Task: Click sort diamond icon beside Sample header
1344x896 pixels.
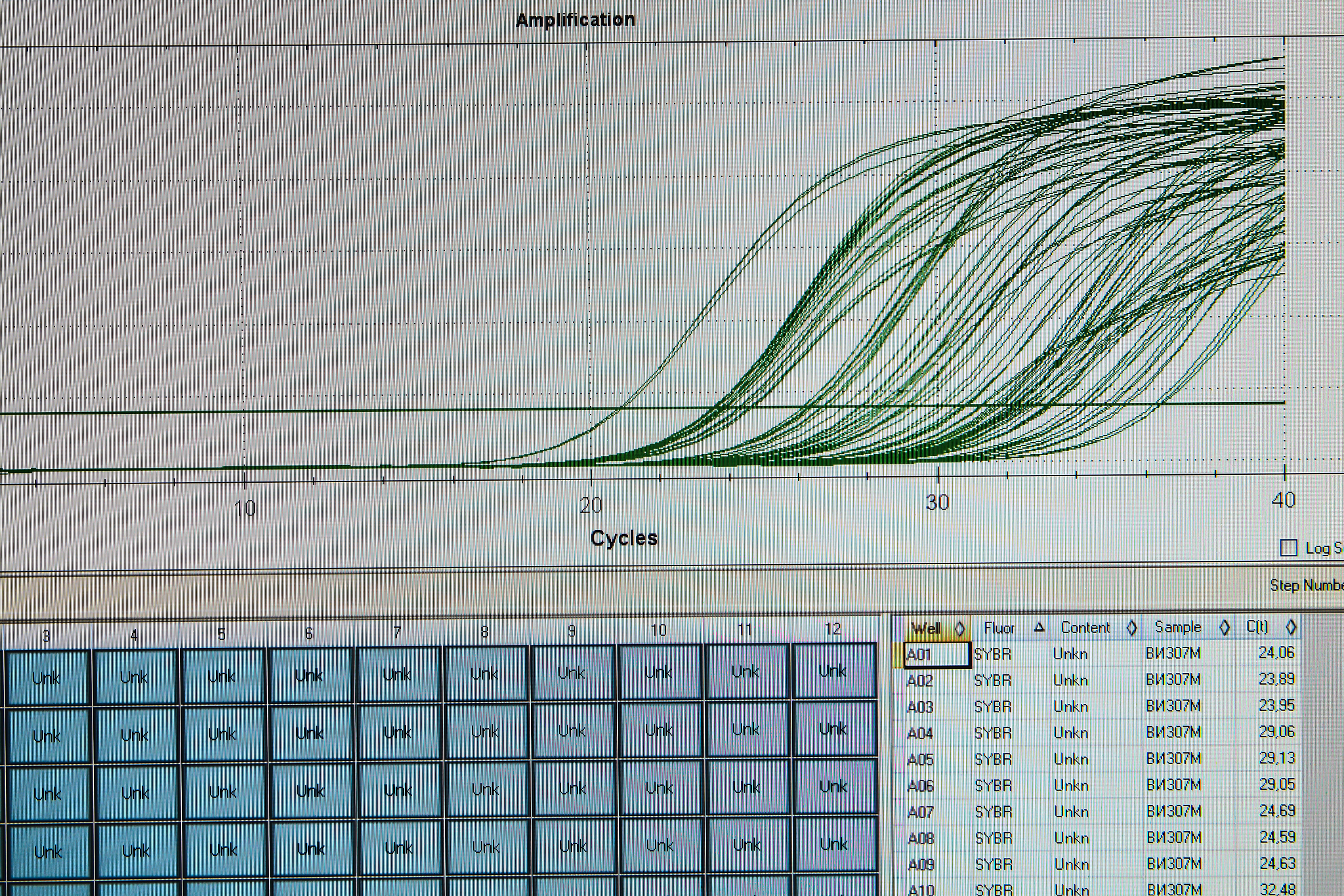Action: pyautogui.click(x=1224, y=627)
